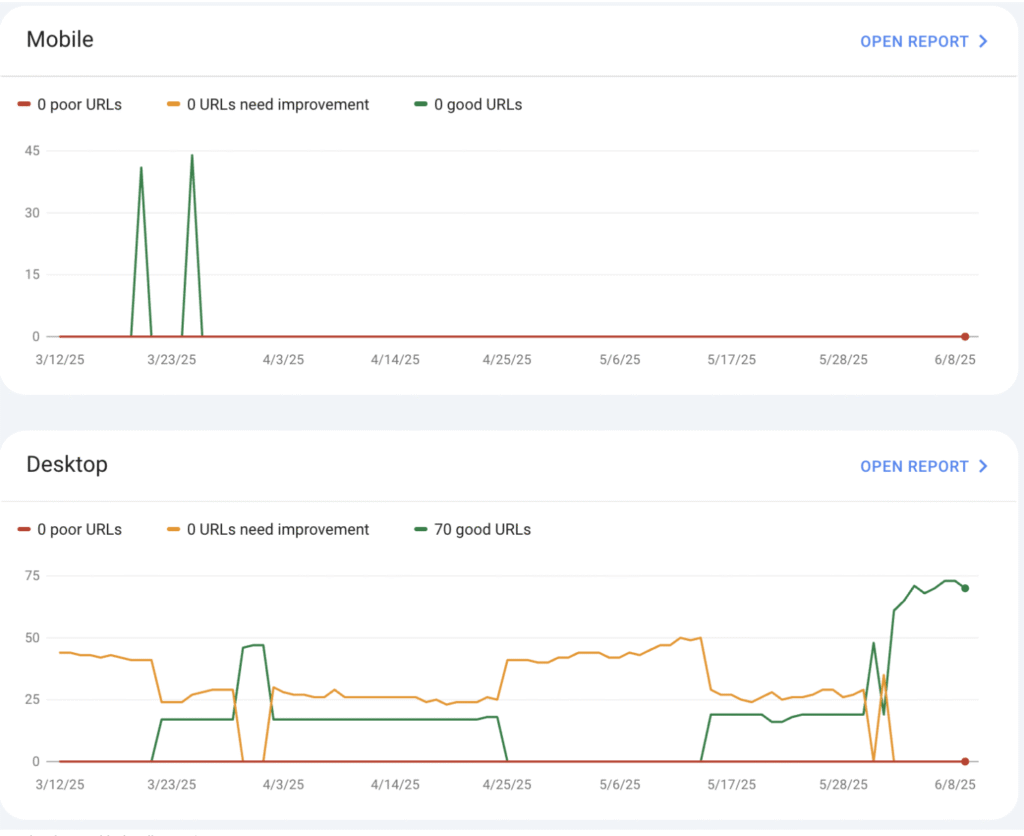Click Desktop chart y-axis value 75

point(32,576)
